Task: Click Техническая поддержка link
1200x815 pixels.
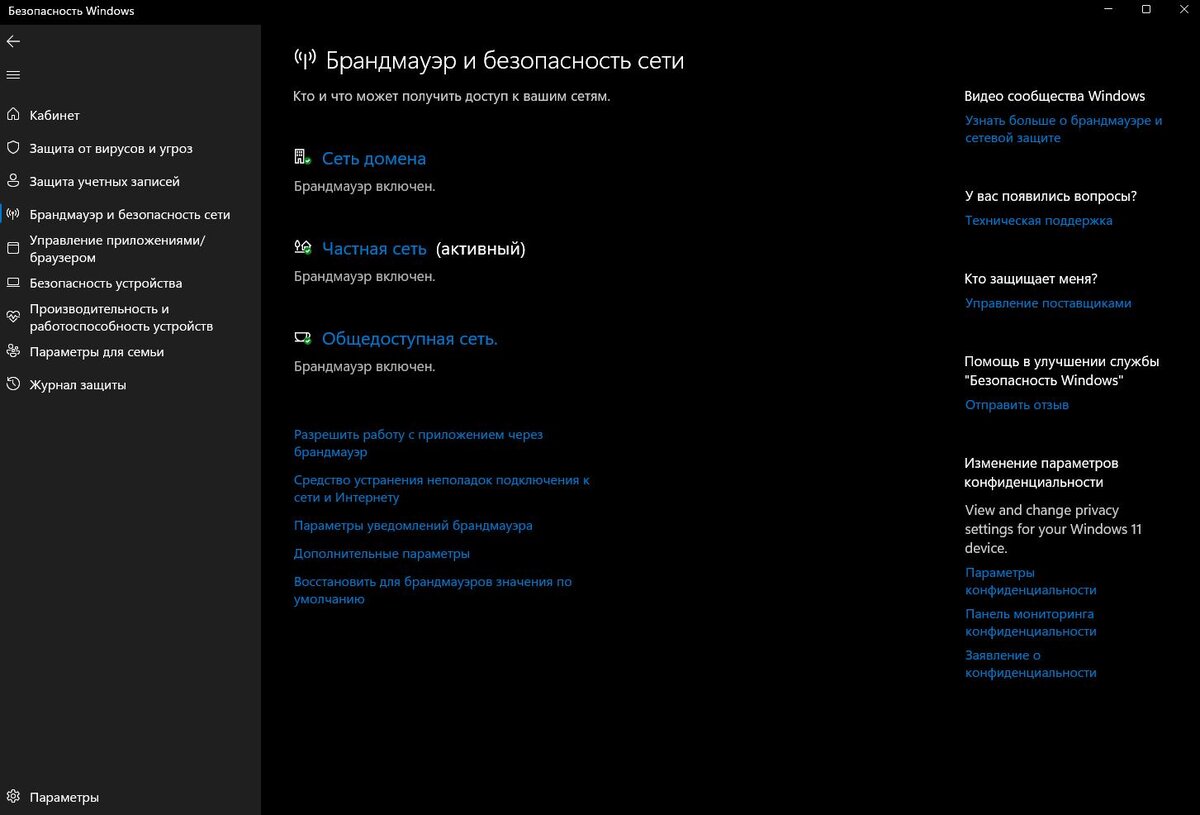Action: [x=1038, y=220]
